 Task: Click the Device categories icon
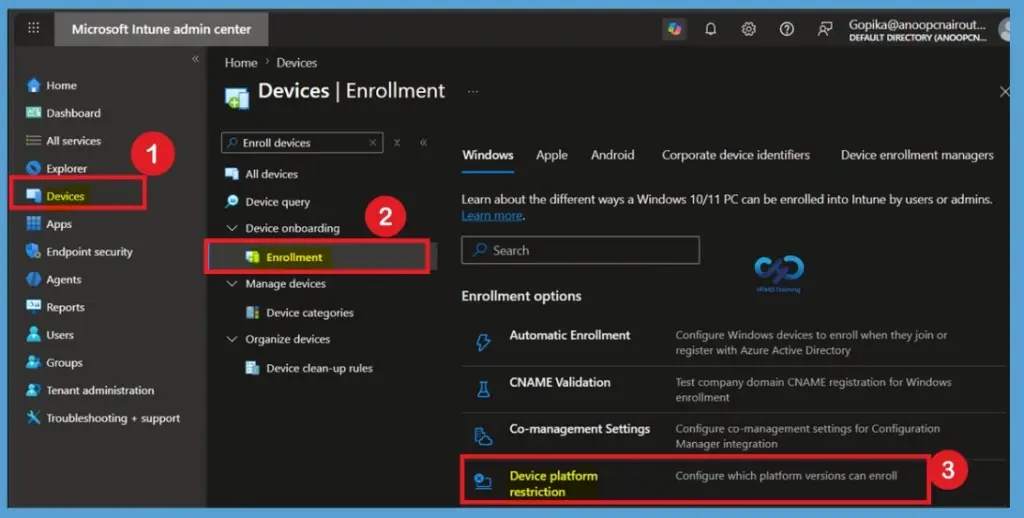coord(253,313)
